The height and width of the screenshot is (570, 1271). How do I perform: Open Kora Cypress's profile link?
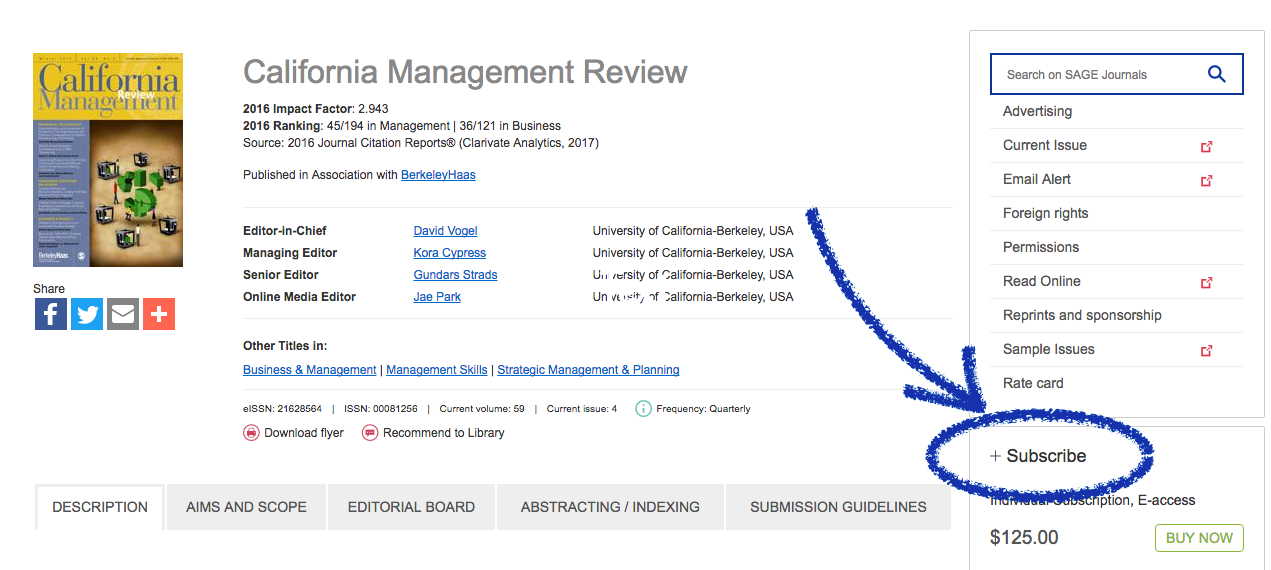[450, 253]
